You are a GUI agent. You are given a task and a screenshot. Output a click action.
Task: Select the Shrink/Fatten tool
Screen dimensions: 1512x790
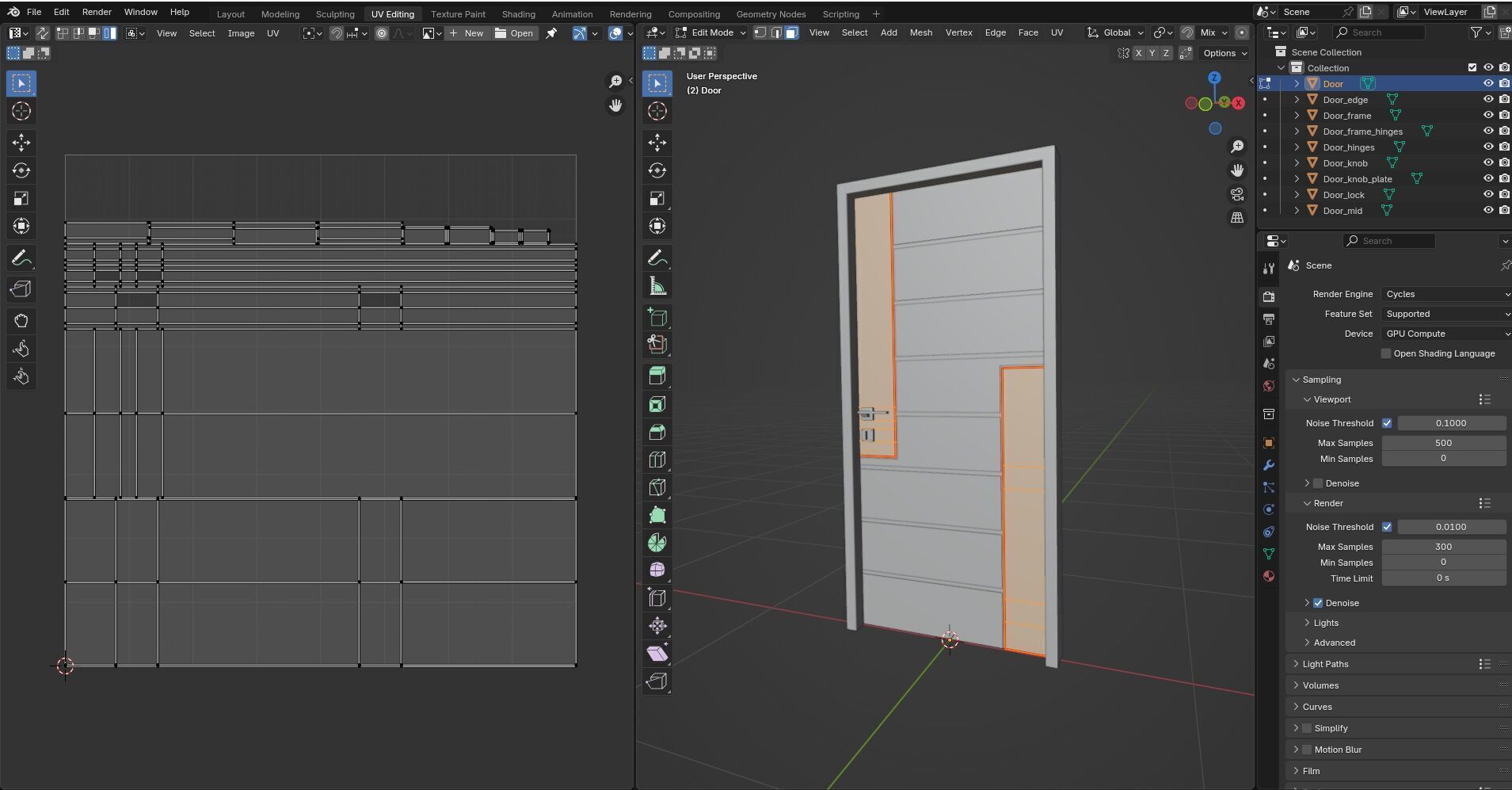coord(657,626)
